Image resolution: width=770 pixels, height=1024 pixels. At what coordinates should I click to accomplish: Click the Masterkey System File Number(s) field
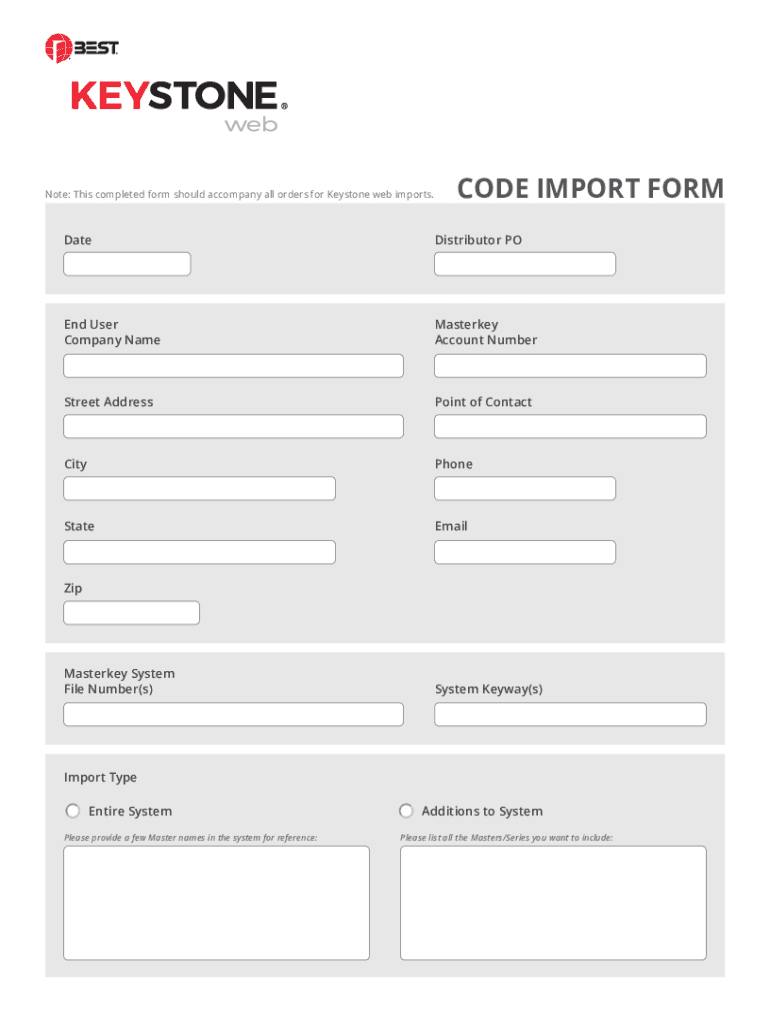click(233, 714)
